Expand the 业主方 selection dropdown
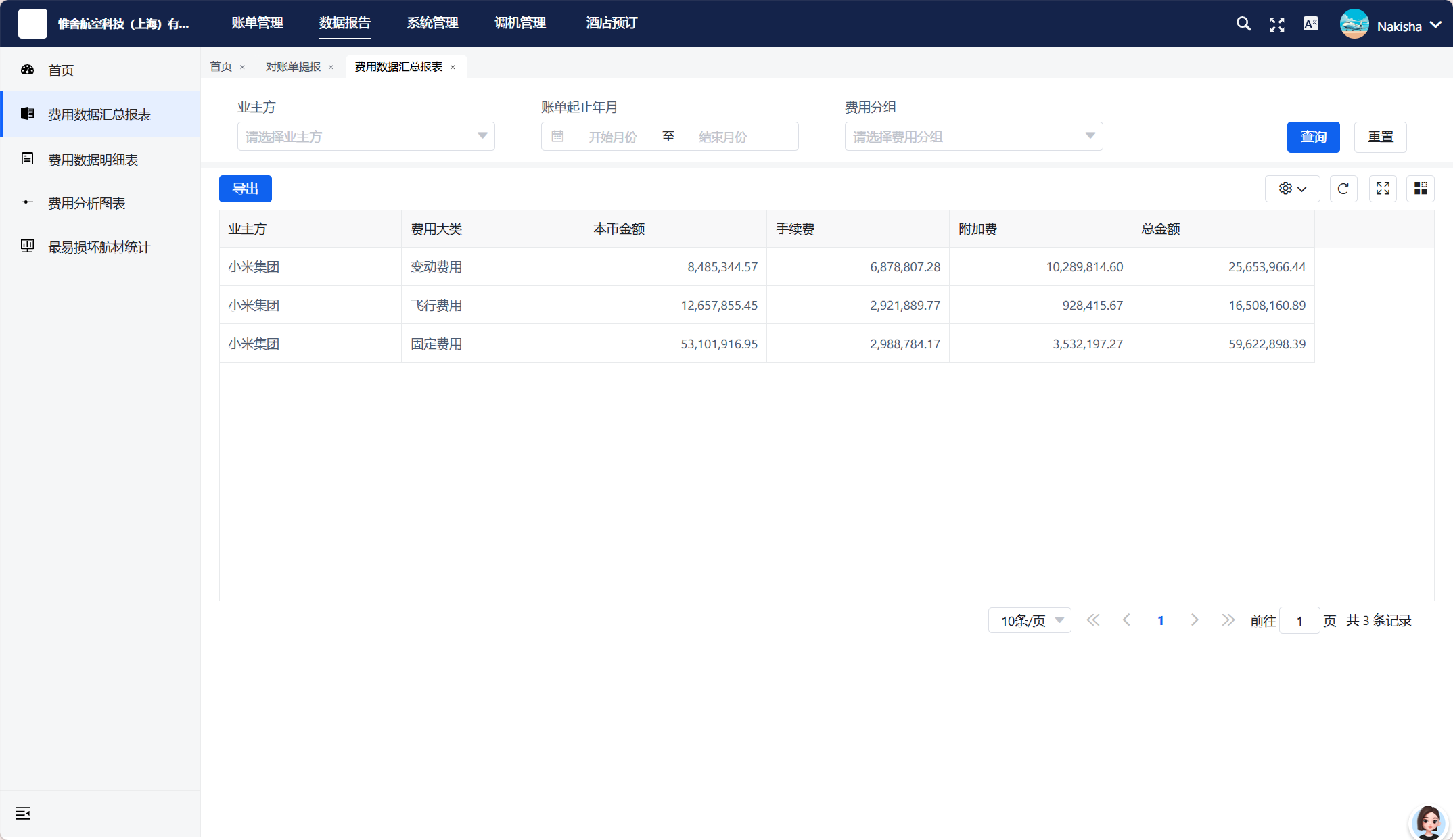Screen dimensions: 1453x840 click(x=366, y=137)
